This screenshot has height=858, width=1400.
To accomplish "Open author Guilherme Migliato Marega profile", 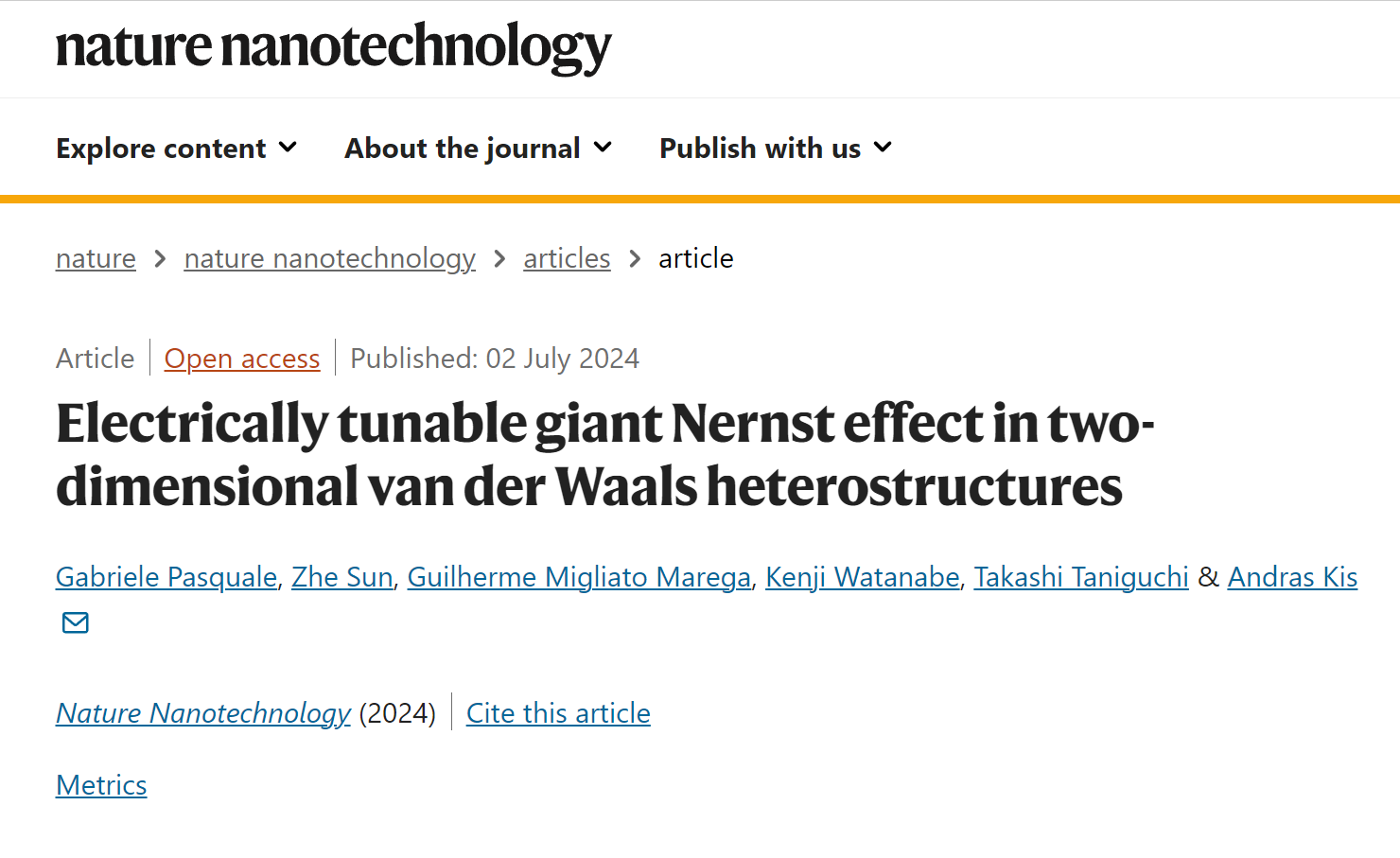I will (x=579, y=577).
